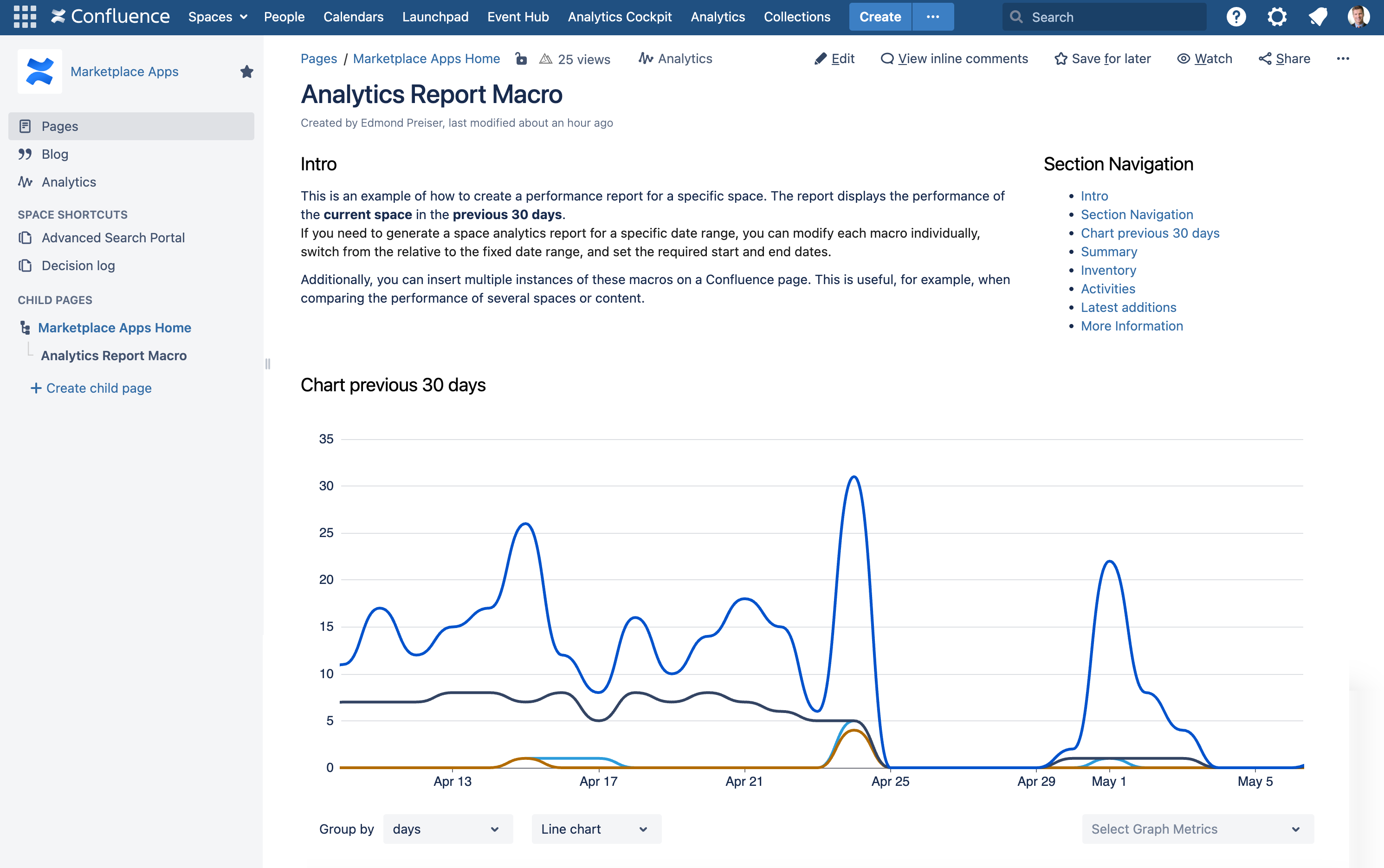The width and height of the screenshot is (1384, 868).
Task: Toggle the favorite star for Marketplace Apps
Action: click(x=247, y=71)
